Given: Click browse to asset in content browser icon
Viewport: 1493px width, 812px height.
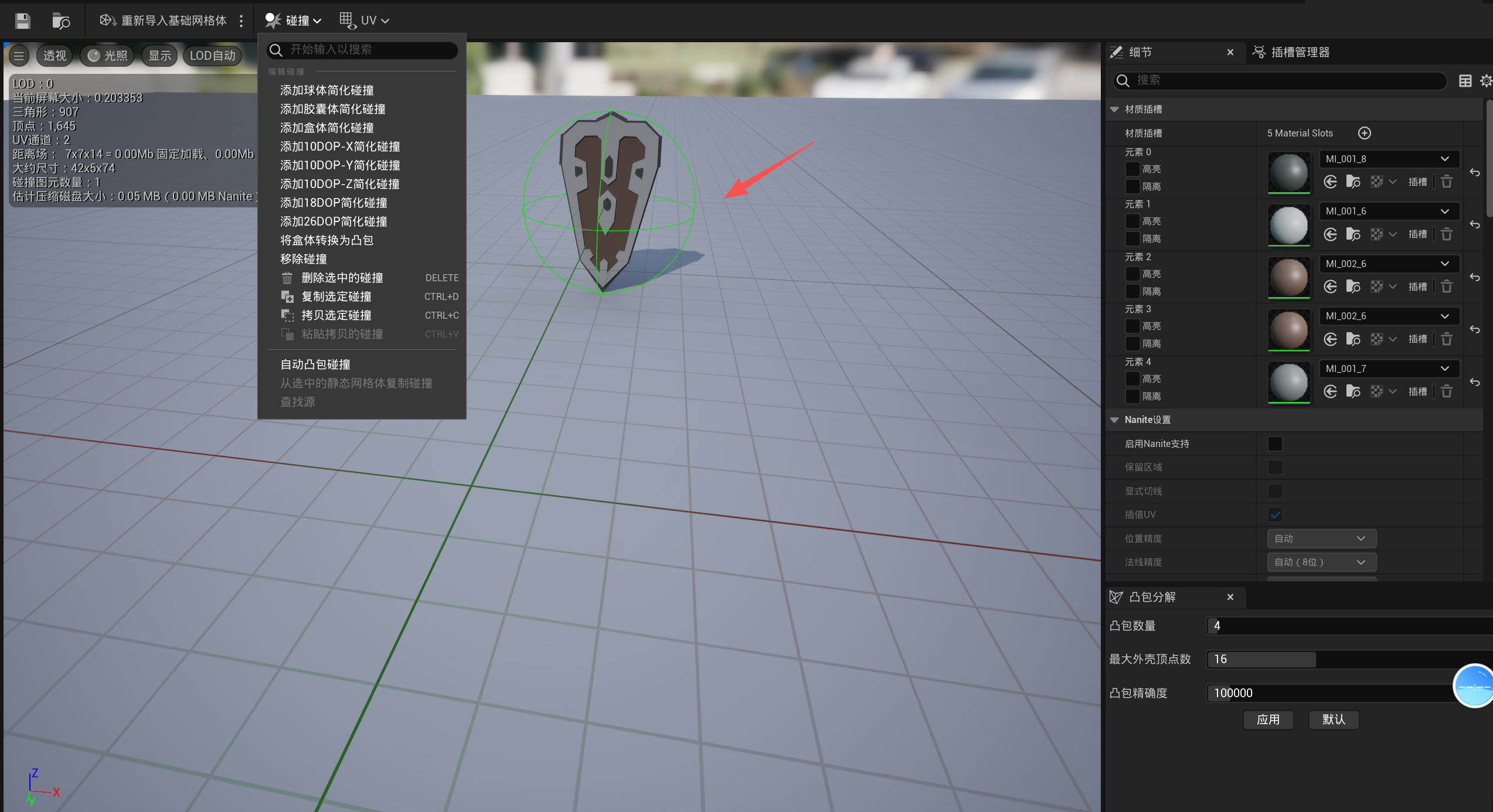Looking at the screenshot, I should coord(61,21).
